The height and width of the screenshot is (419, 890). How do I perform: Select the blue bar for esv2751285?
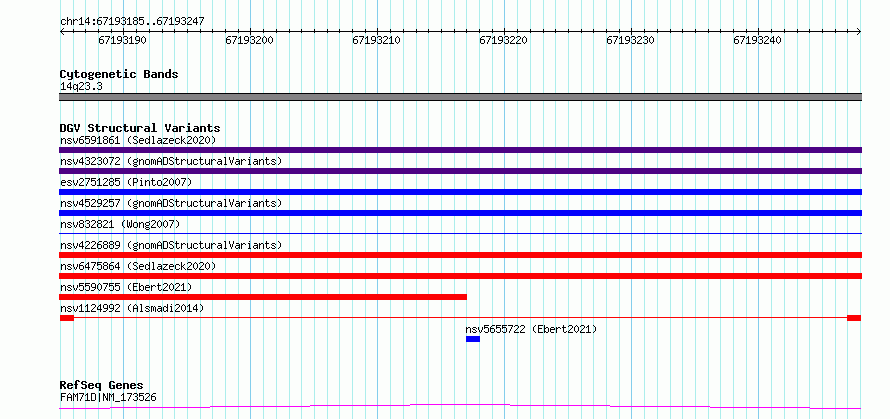tap(460, 192)
